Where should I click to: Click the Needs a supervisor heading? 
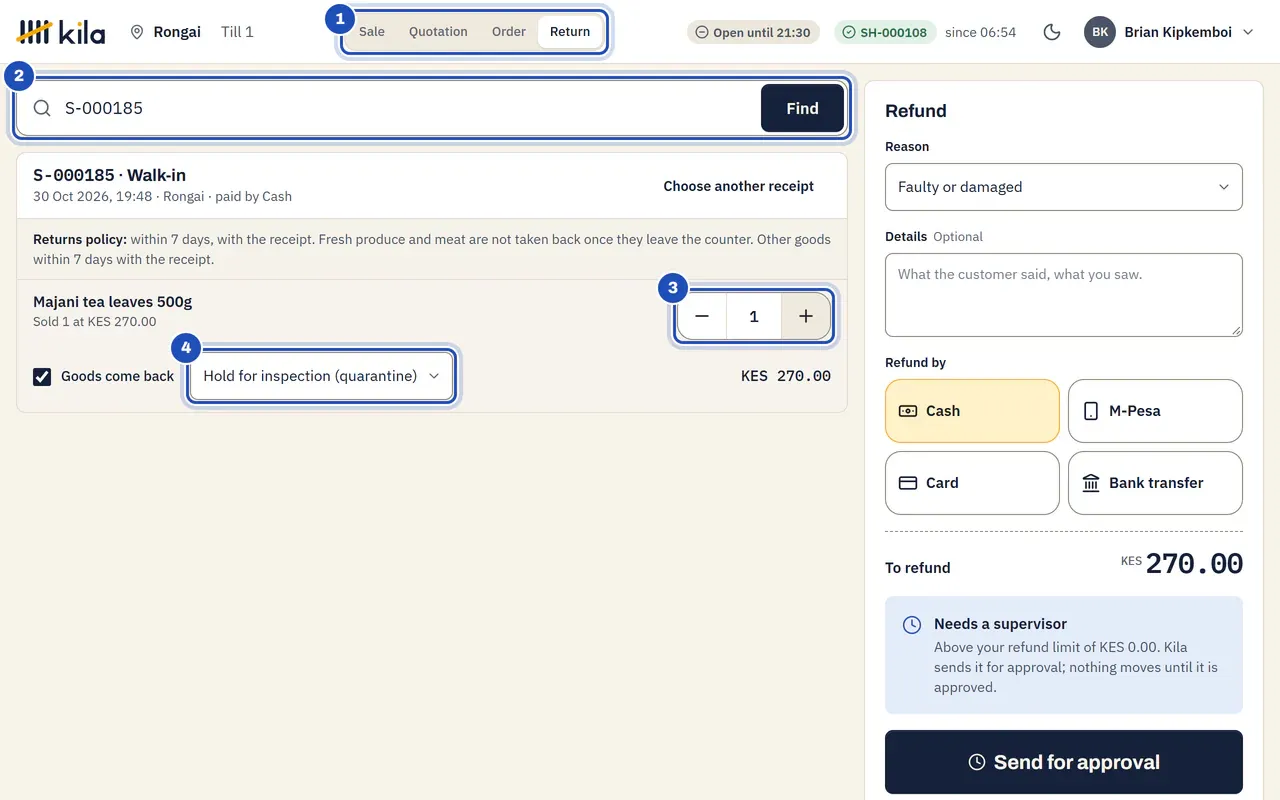[1000, 624]
